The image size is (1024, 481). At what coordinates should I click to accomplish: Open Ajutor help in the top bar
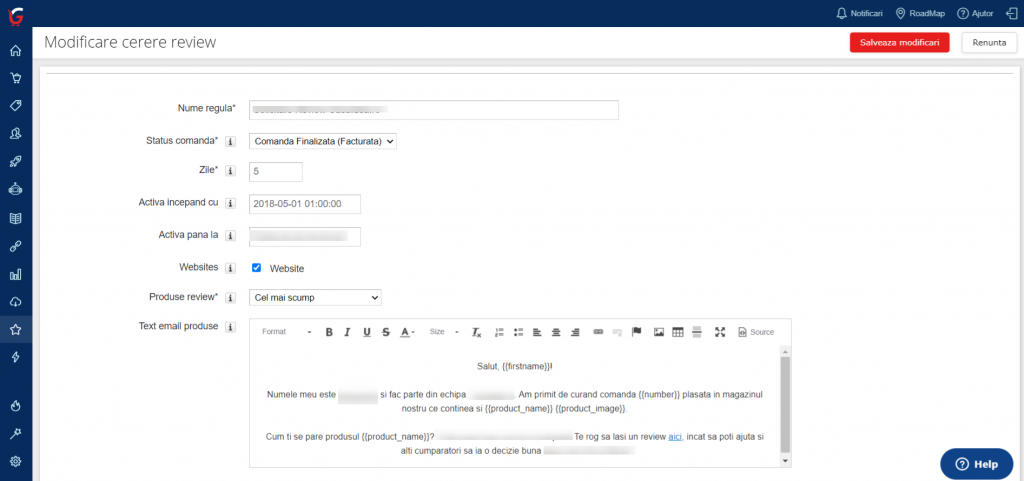[x=975, y=14]
